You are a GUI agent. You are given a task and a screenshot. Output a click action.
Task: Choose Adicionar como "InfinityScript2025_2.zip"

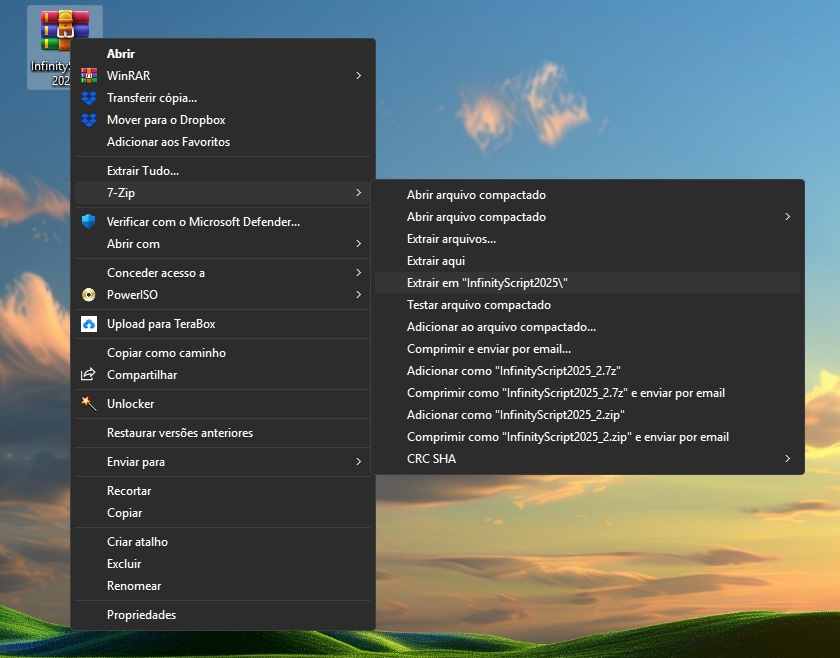click(x=516, y=415)
